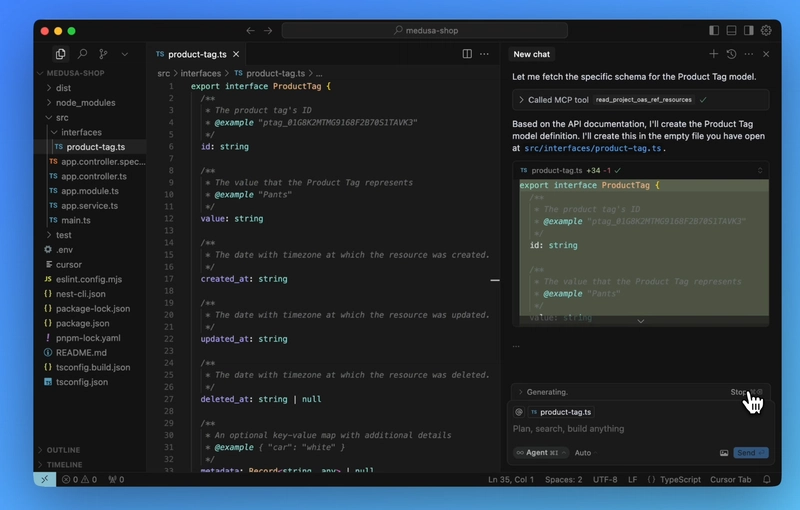Open package-lock.json file
This screenshot has height=510, width=800.
(x=92, y=309)
